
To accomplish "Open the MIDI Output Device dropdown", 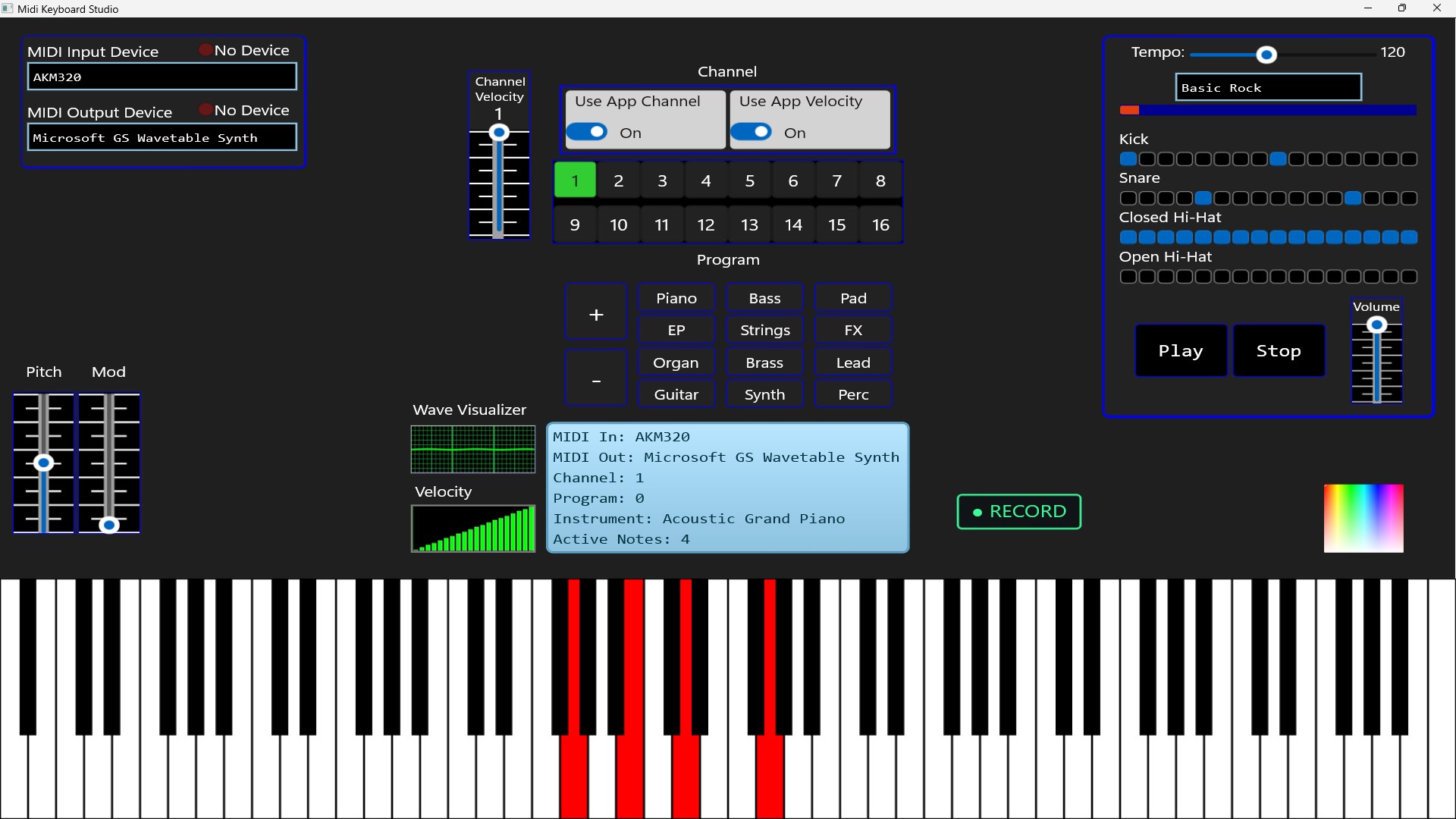I will (162, 137).
